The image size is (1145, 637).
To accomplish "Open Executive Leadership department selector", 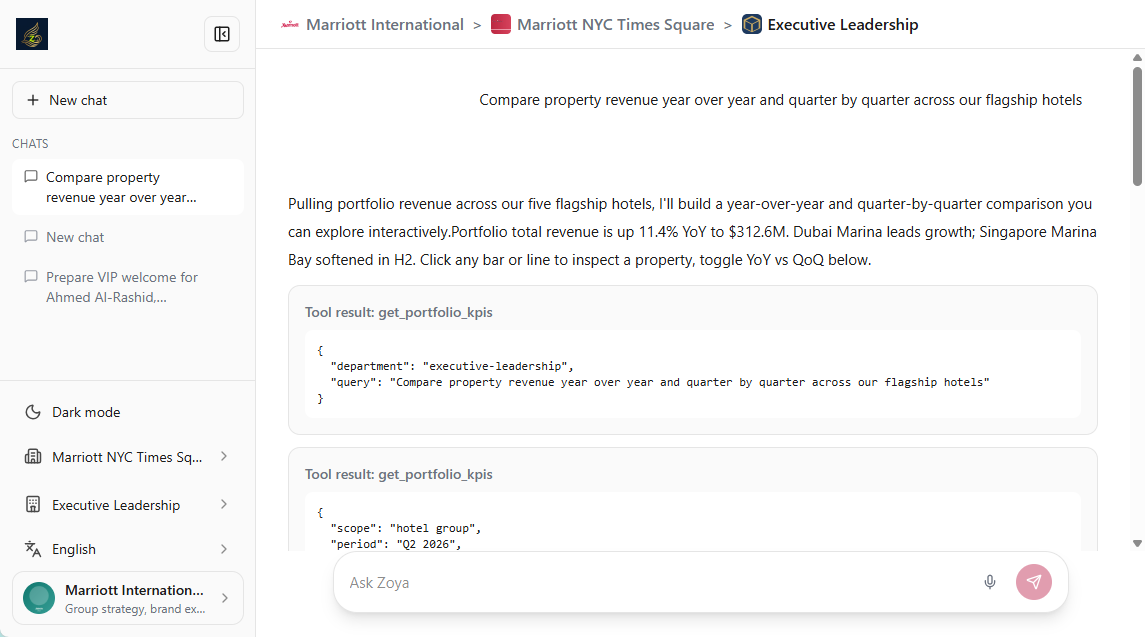I will tap(128, 505).
